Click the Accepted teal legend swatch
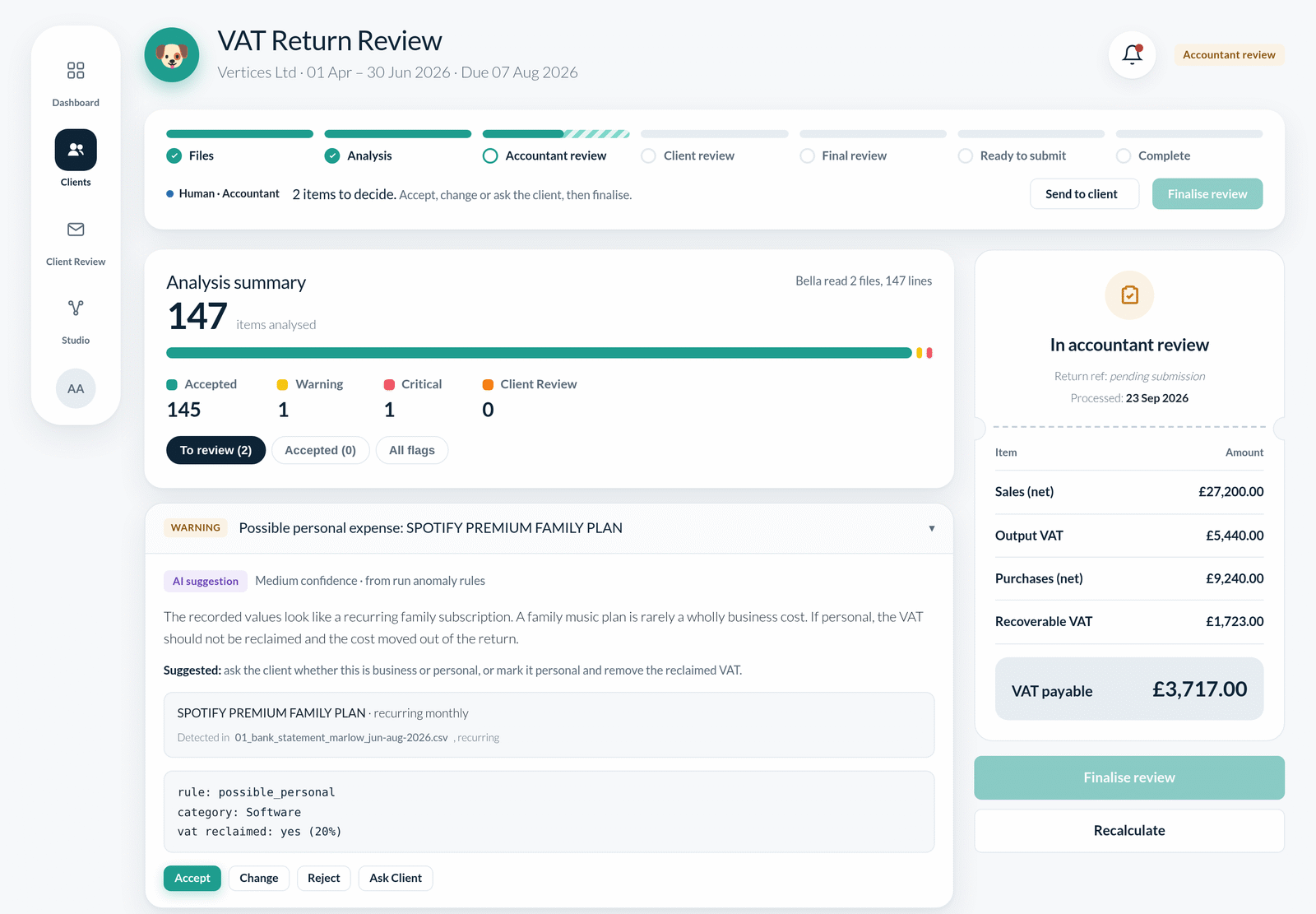 pyautogui.click(x=172, y=384)
